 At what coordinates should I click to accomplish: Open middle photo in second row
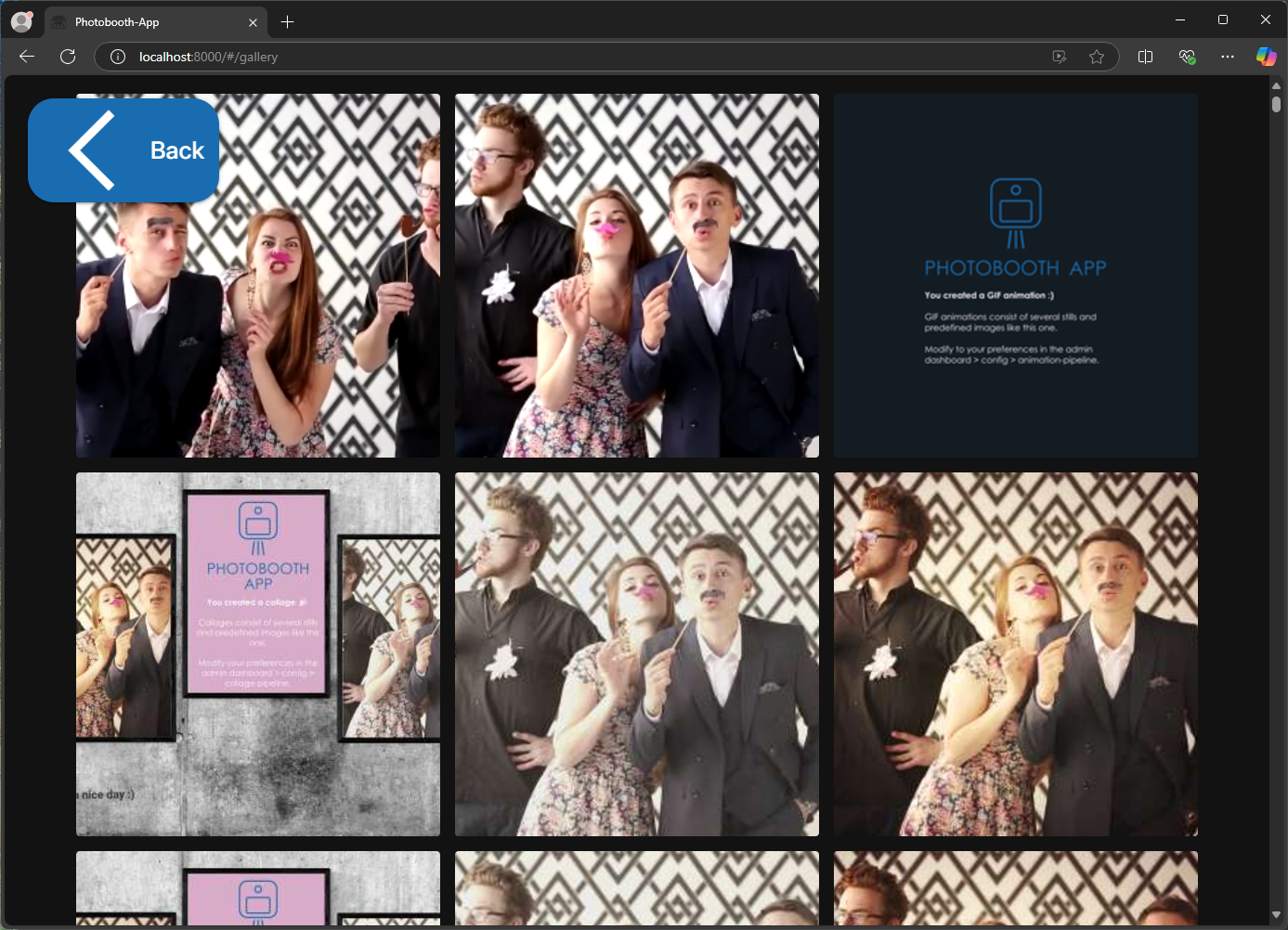point(637,654)
